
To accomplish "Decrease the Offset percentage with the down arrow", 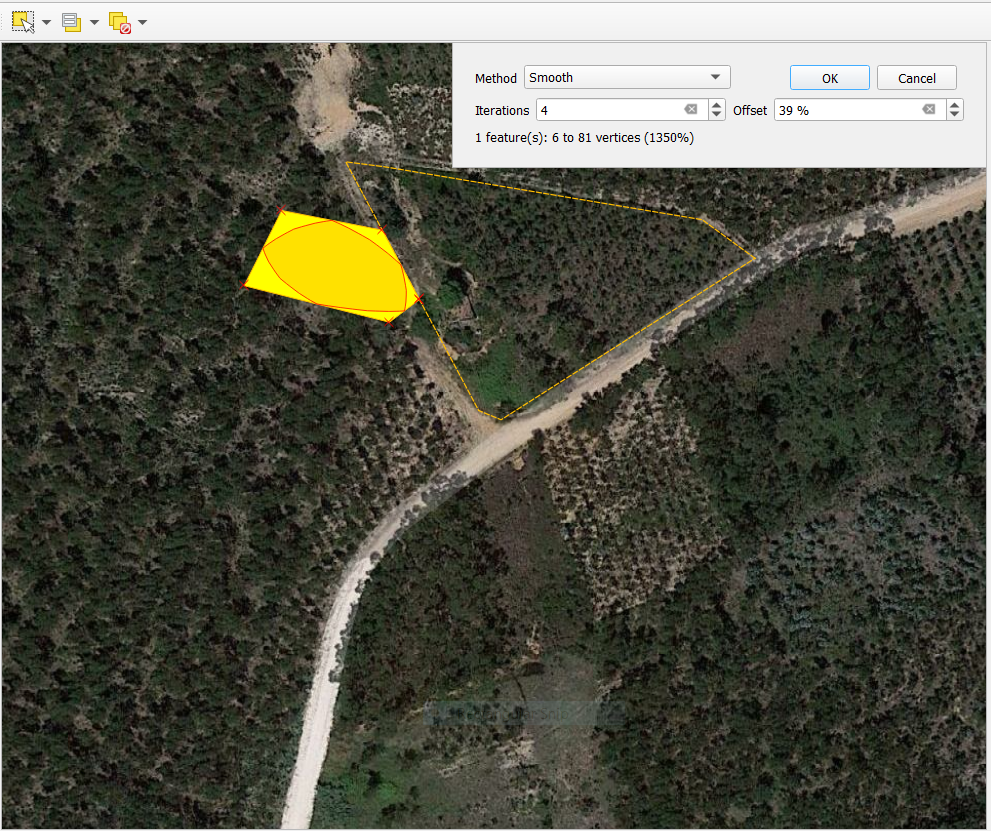I will [954, 115].
